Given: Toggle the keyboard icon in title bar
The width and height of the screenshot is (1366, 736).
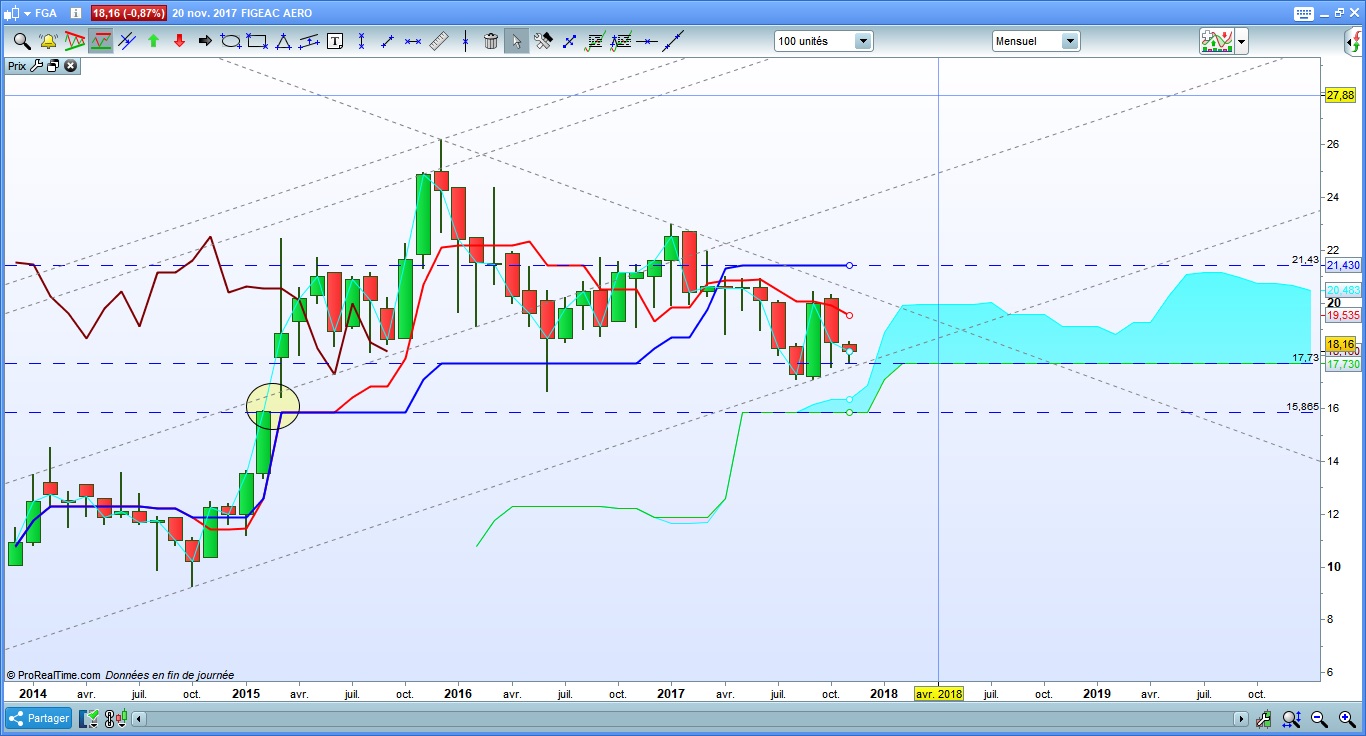Looking at the screenshot, I should pos(1303,13).
